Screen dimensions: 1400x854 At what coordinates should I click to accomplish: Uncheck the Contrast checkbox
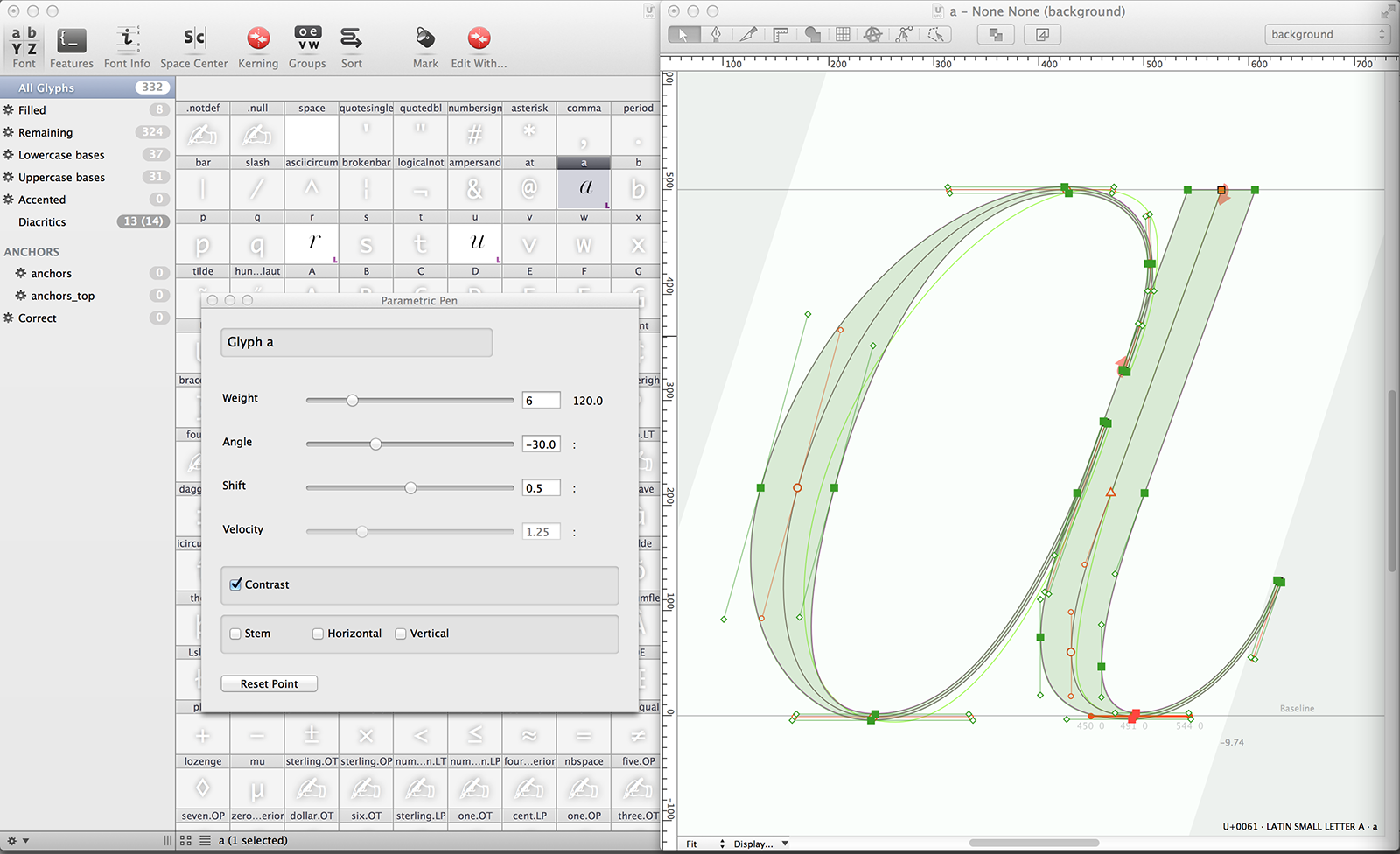[236, 584]
